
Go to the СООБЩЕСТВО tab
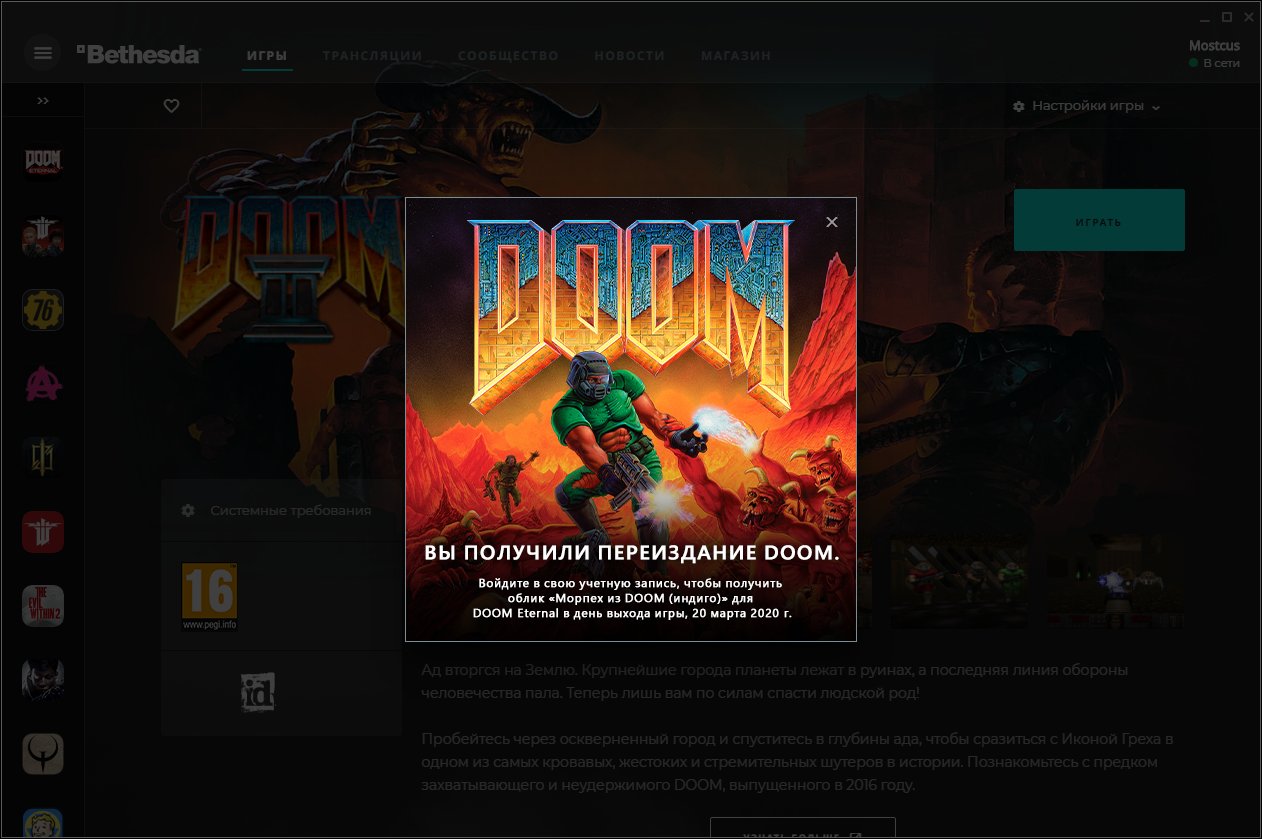coord(508,56)
